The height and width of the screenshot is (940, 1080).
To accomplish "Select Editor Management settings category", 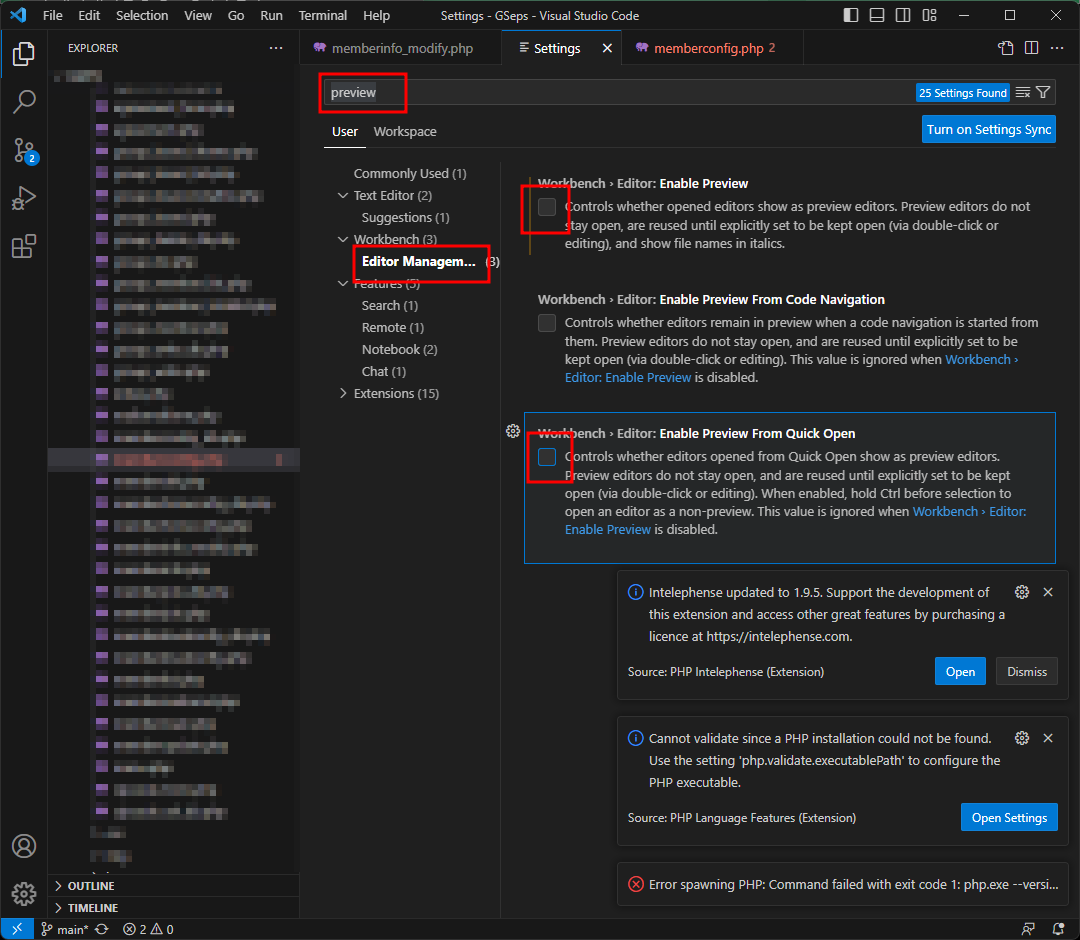I will coord(419,262).
